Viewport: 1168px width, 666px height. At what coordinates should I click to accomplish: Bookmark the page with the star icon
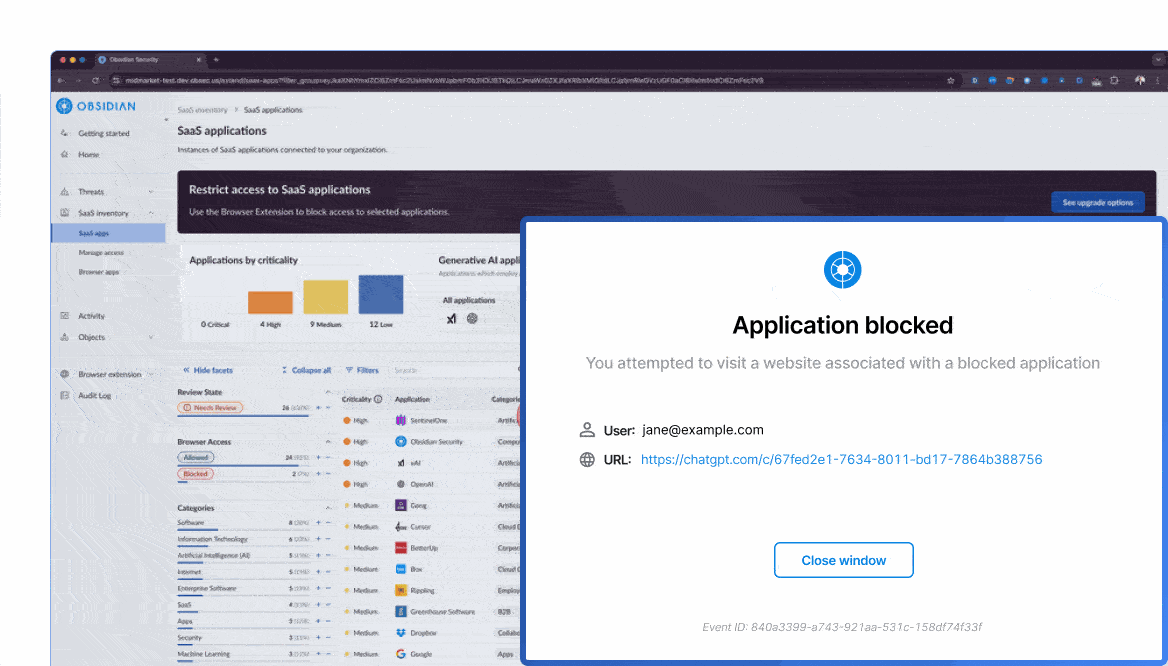tap(950, 80)
